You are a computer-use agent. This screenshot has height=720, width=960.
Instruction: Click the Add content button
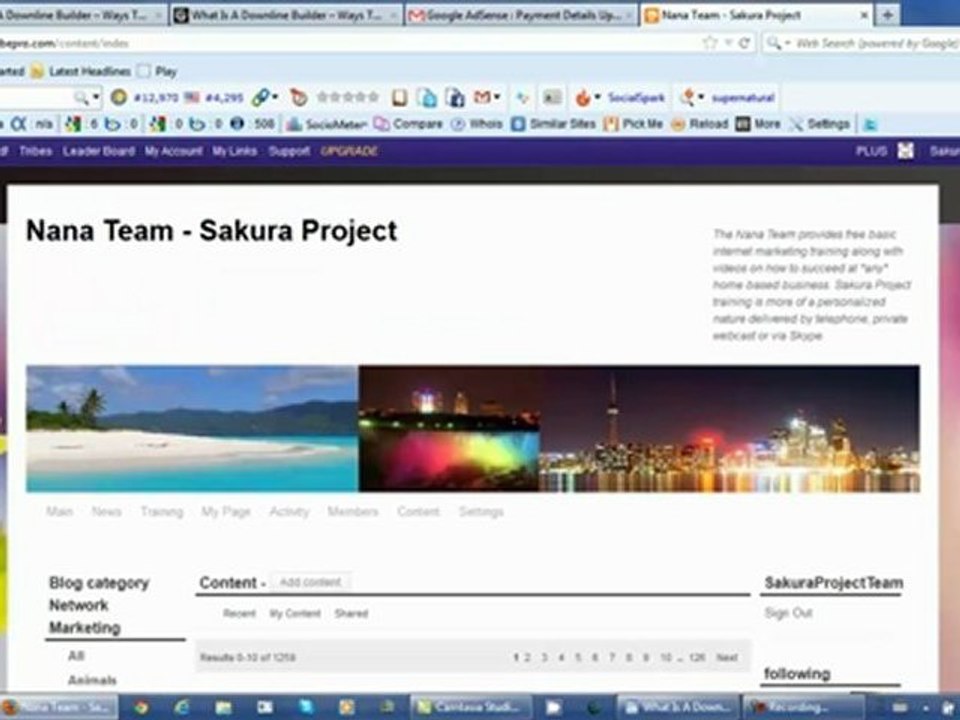(310, 582)
